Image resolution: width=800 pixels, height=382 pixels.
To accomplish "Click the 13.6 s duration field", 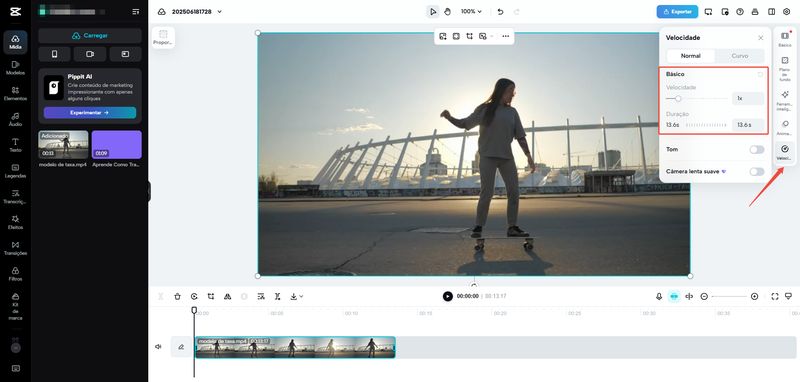I will pyautogui.click(x=748, y=125).
